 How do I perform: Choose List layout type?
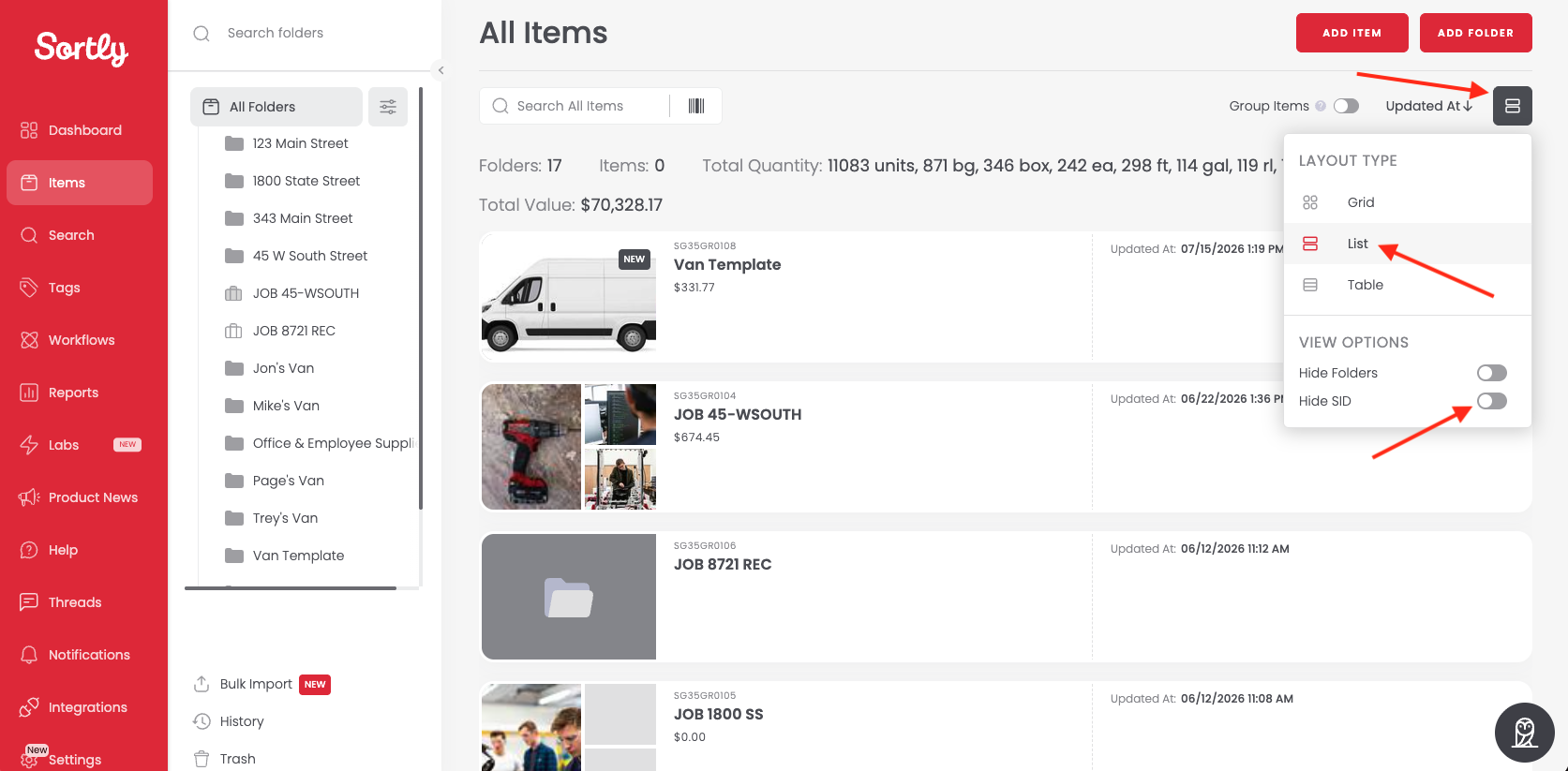pyautogui.click(x=1408, y=244)
